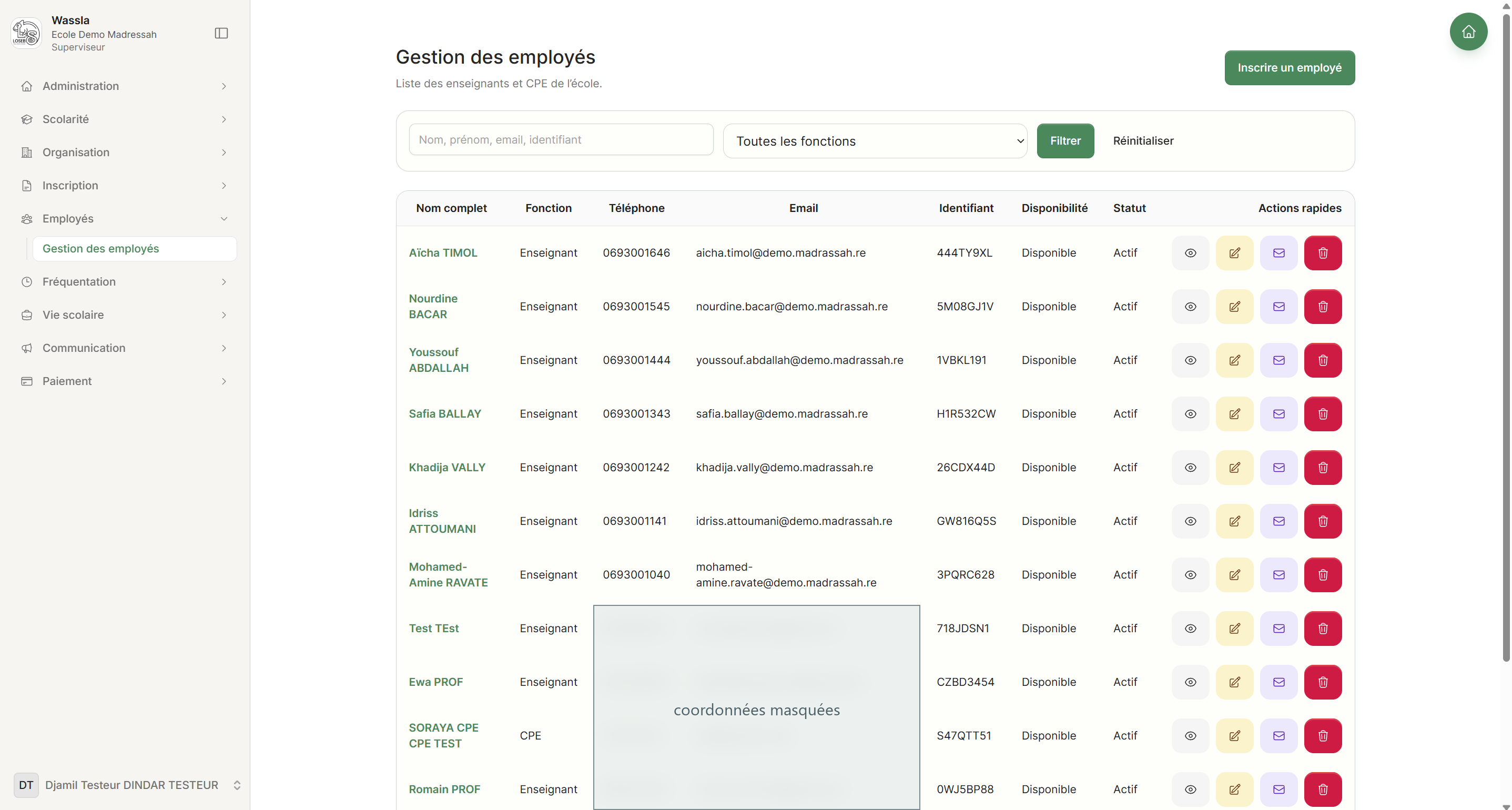
Task: Expand the Fréquentation menu section
Action: [125, 282]
